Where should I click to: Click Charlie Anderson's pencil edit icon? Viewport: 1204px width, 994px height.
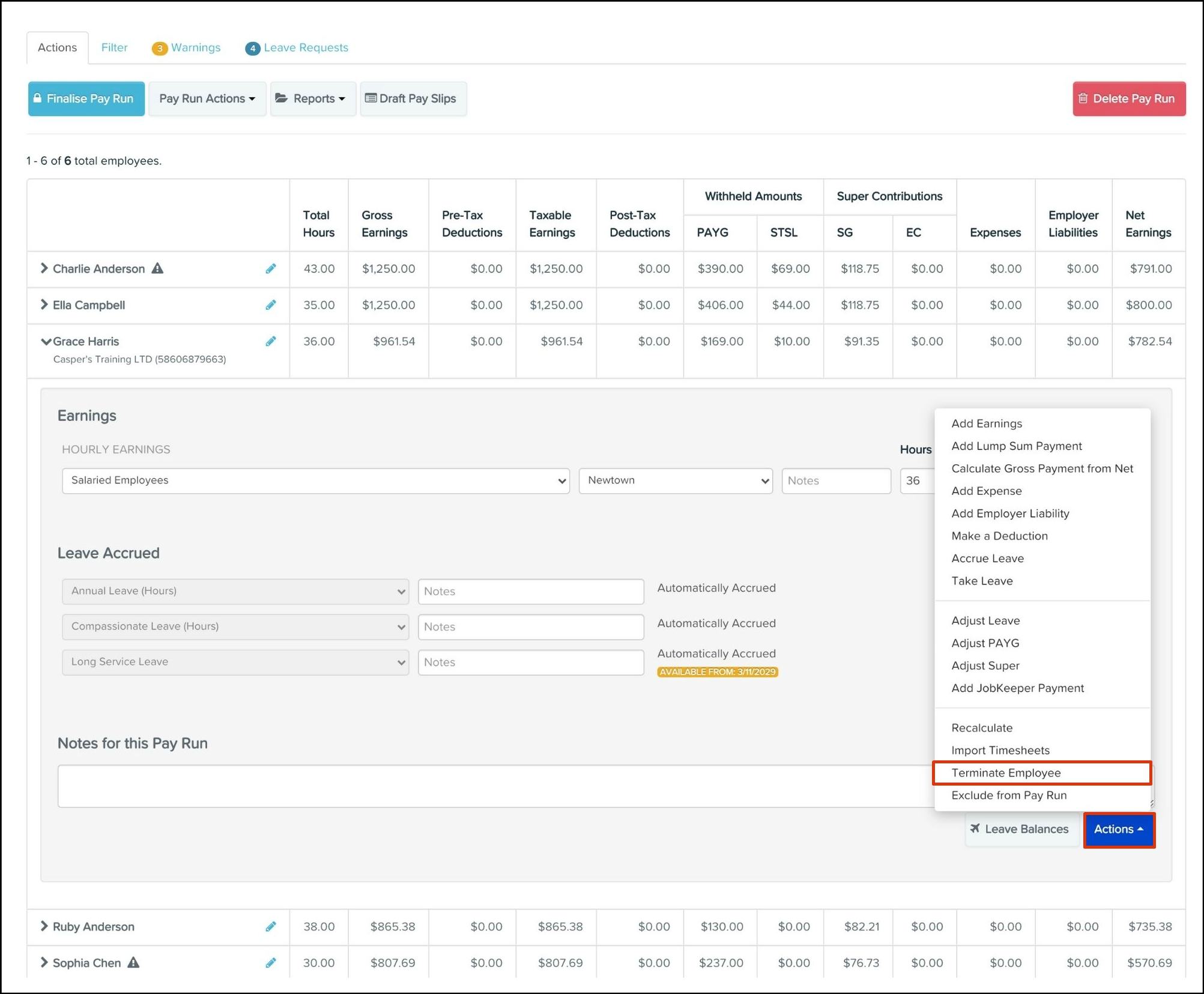tap(271, 268)
